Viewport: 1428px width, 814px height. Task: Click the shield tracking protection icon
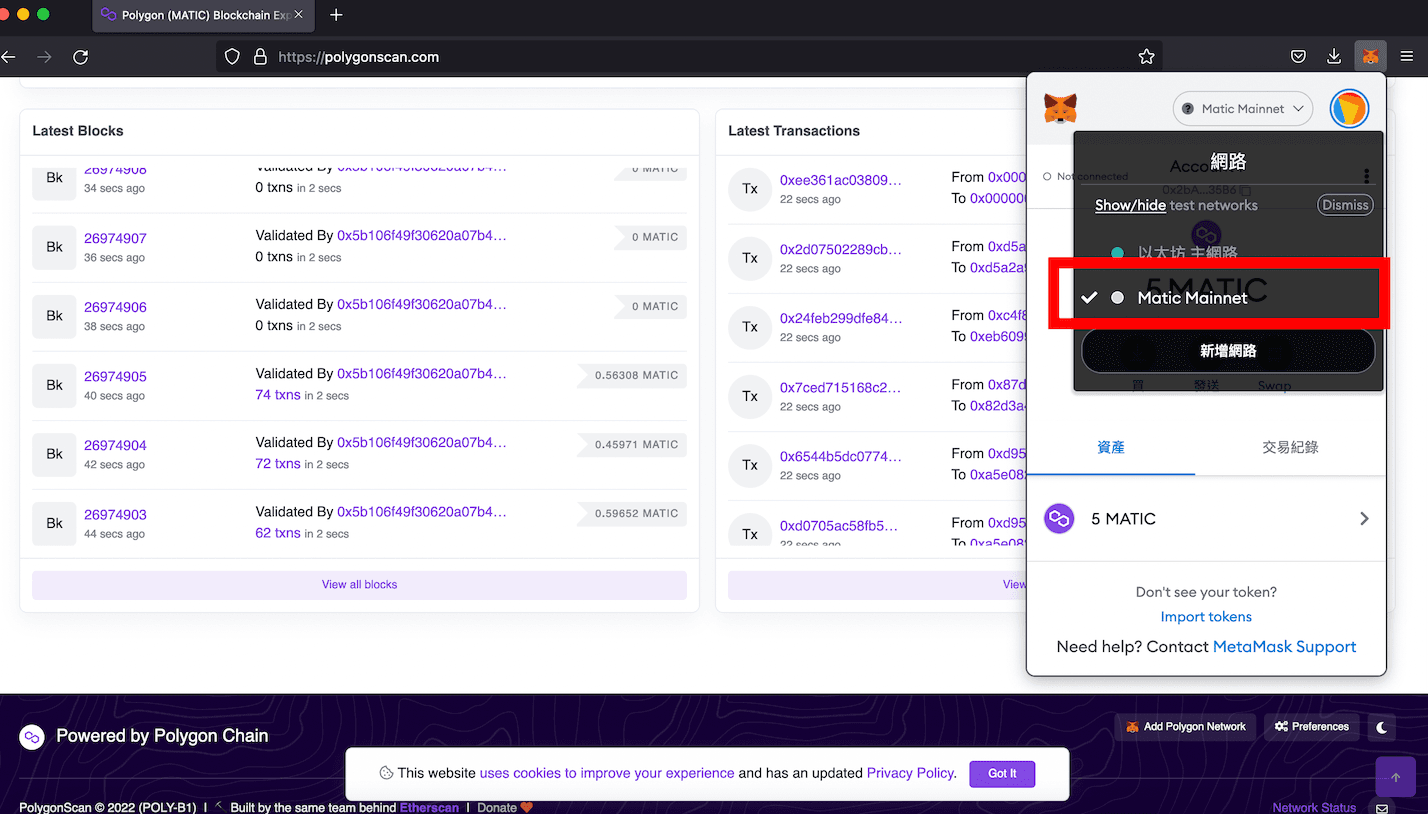coord(232,57)
